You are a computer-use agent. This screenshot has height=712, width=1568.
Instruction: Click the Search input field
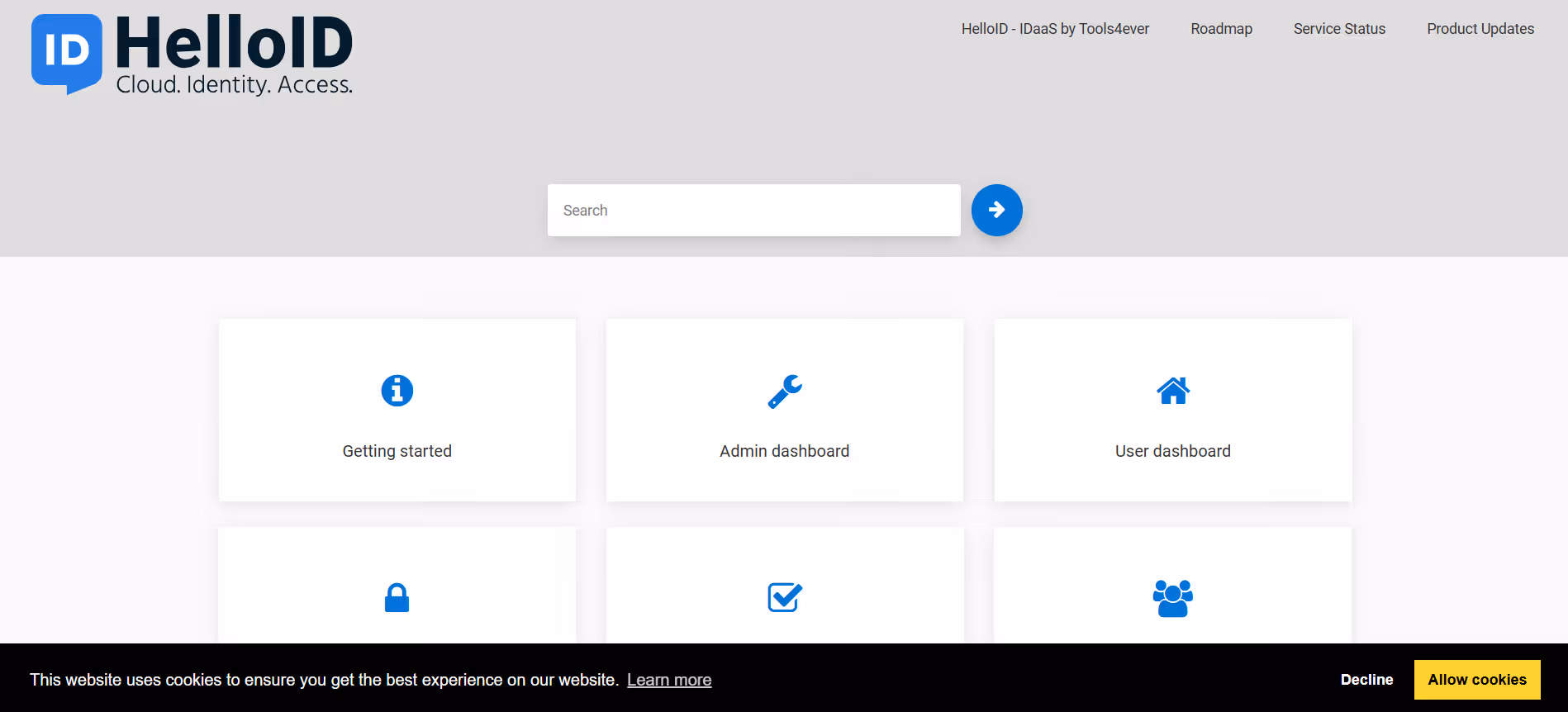coord(754,211)
